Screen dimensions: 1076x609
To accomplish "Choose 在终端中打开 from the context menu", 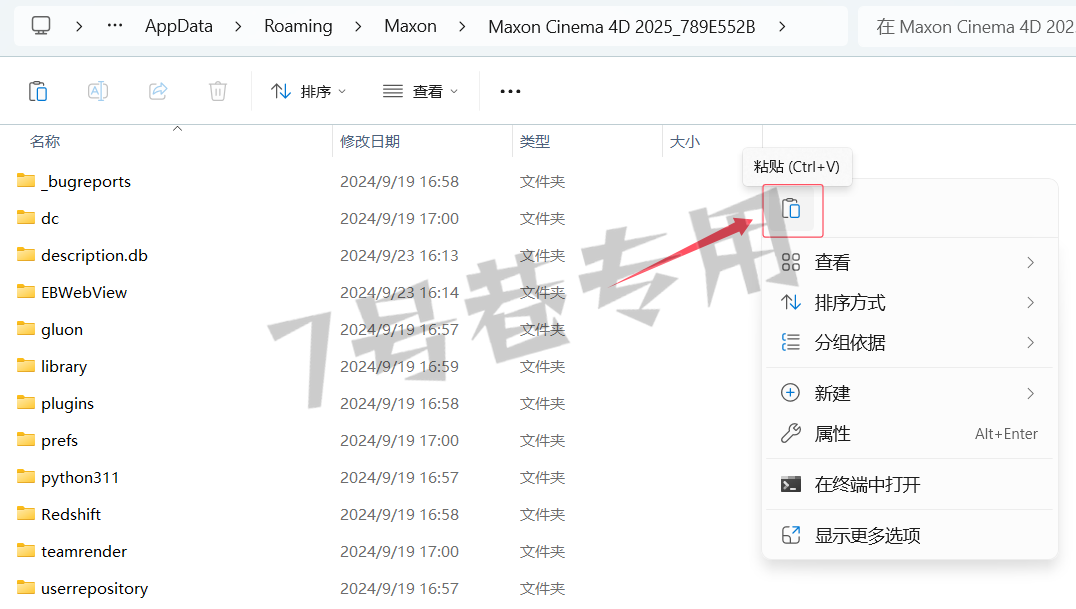I will click(909, 484).
